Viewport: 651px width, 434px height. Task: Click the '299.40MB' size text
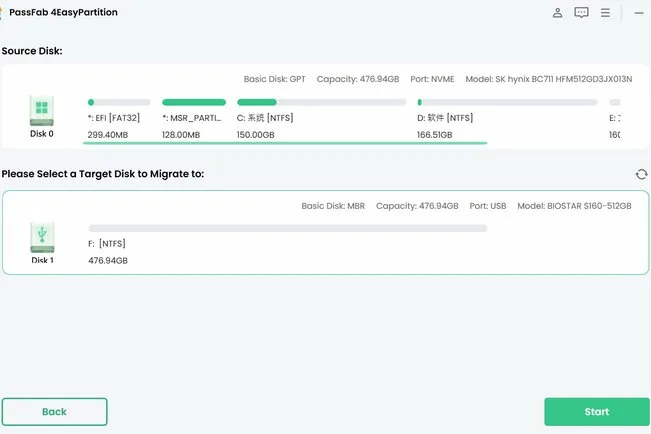click(x=108, y=135)
